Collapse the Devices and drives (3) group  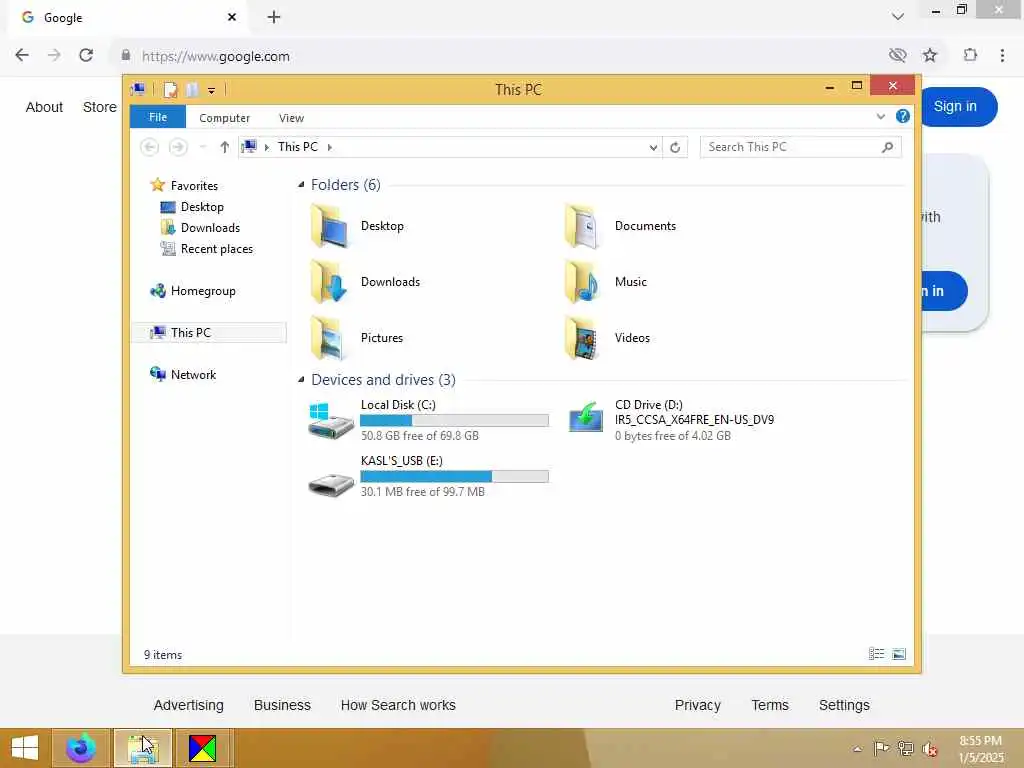pyautogui.click(x=301, y=379)
